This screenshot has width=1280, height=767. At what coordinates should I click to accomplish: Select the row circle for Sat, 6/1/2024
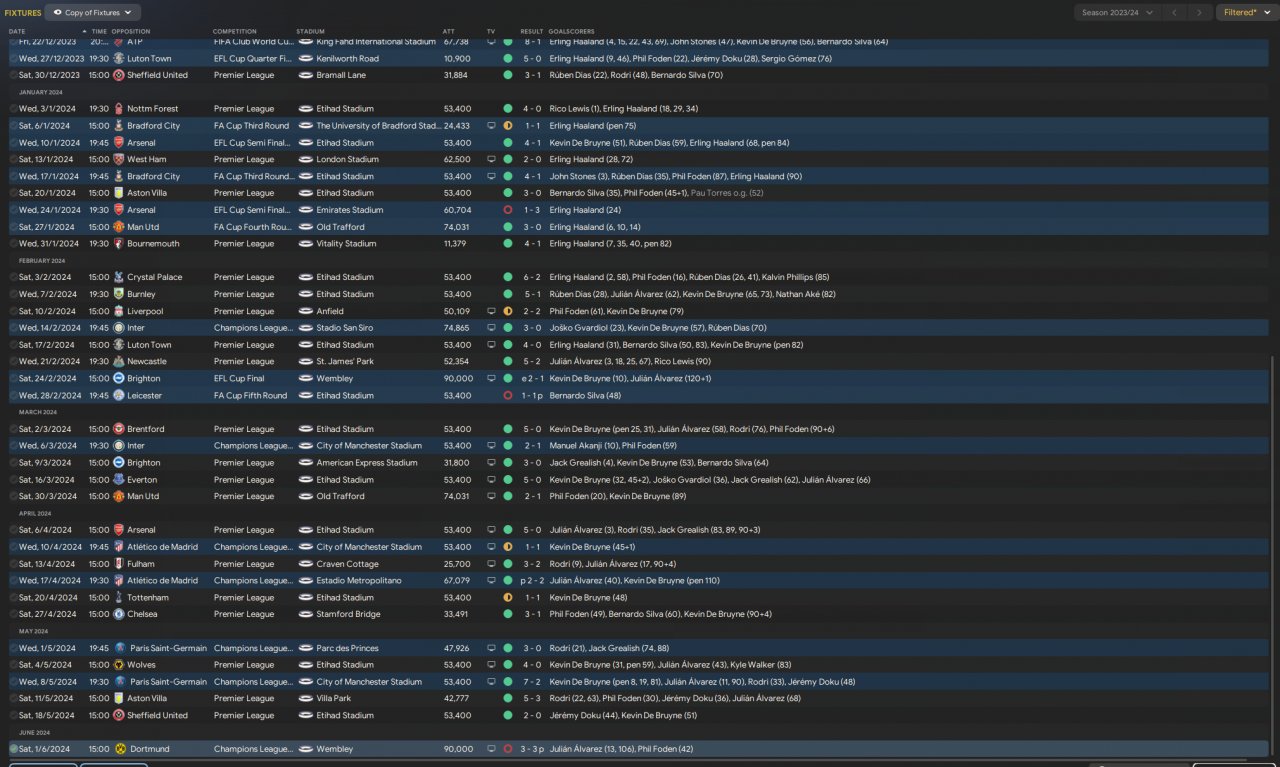coord(13,126)
